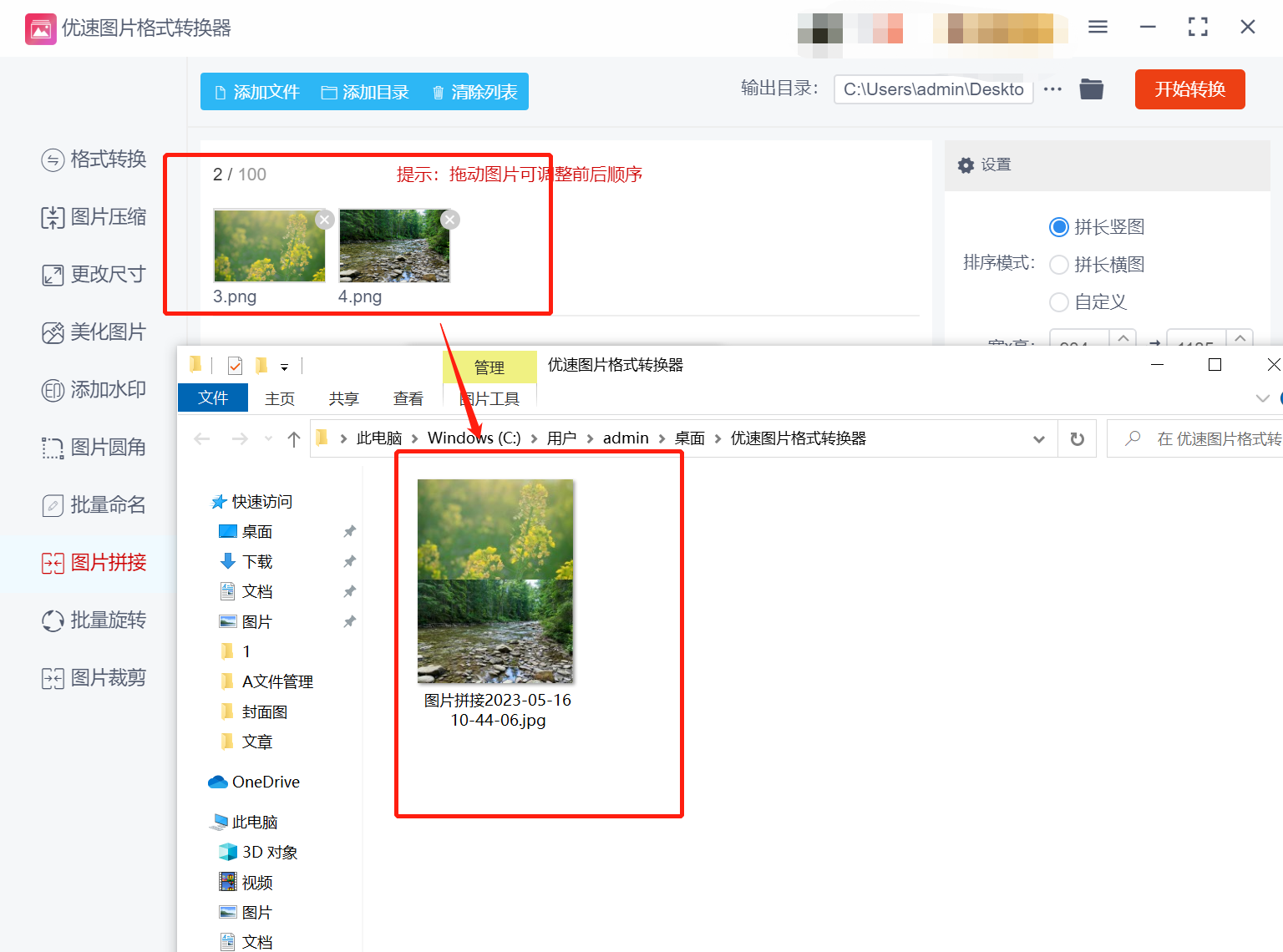This screenshot has height=952, width=1283.
Task: Open the output folder icon
Action: (1091, 89)
